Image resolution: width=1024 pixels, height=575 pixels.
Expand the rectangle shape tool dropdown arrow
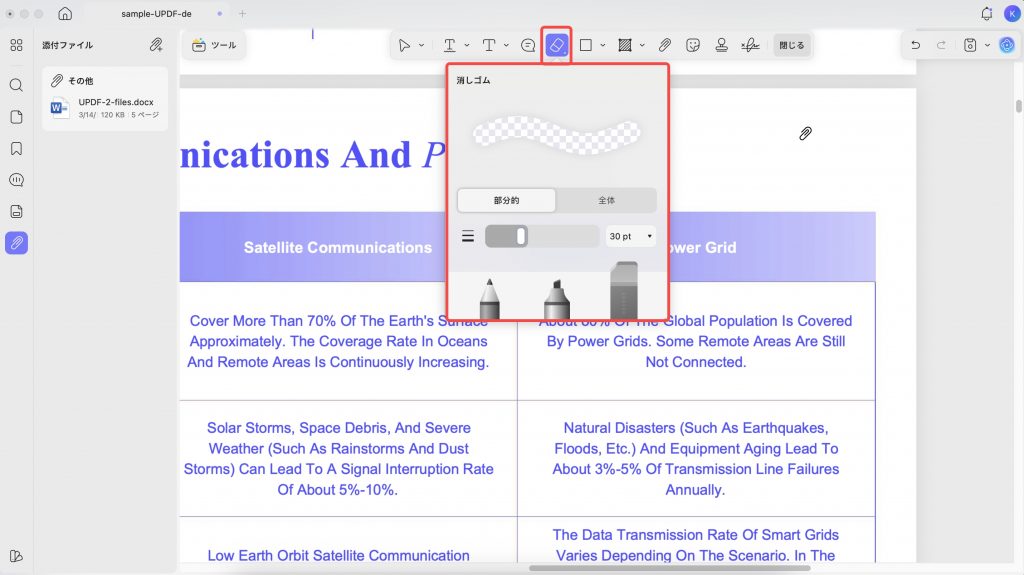pos(603,45)
